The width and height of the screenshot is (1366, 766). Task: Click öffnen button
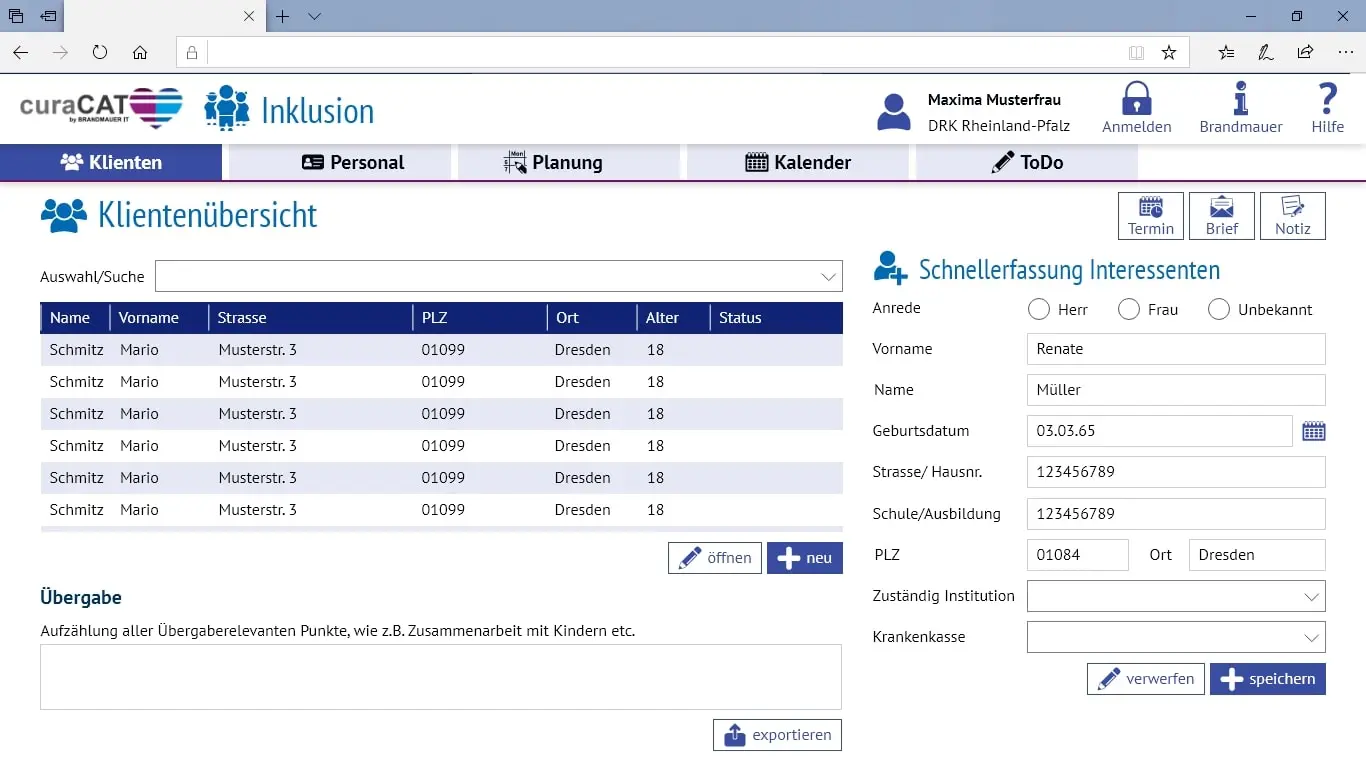point(715,558)
